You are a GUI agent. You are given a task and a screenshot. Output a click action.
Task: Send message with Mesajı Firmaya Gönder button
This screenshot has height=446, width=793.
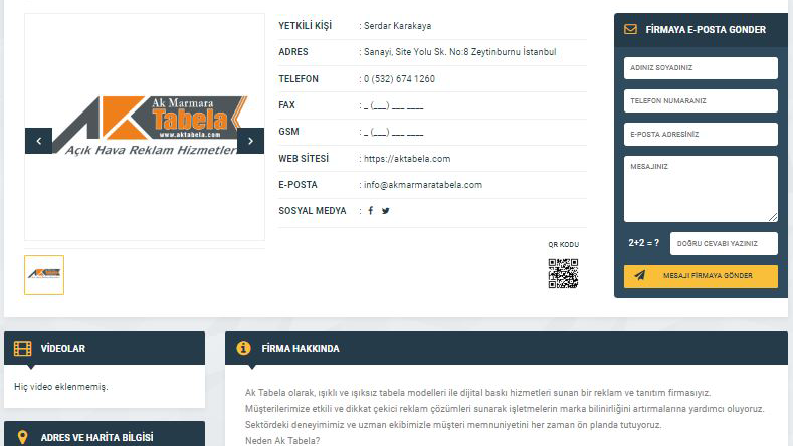pos(700,276)
